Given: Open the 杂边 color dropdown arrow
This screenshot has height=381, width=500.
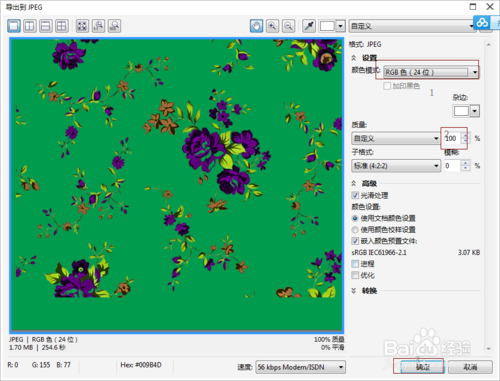Looking at the screenshot, I should point(475,111).
